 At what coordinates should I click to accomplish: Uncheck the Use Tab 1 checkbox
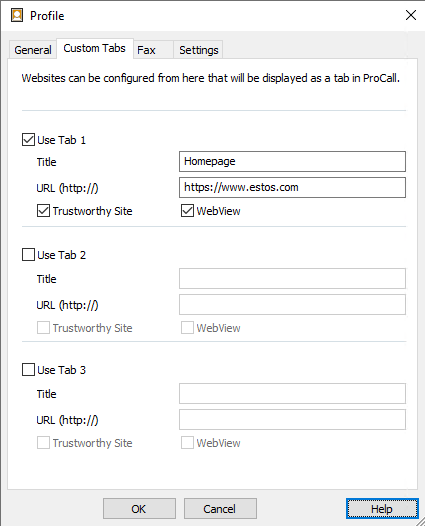coord(28,140)
